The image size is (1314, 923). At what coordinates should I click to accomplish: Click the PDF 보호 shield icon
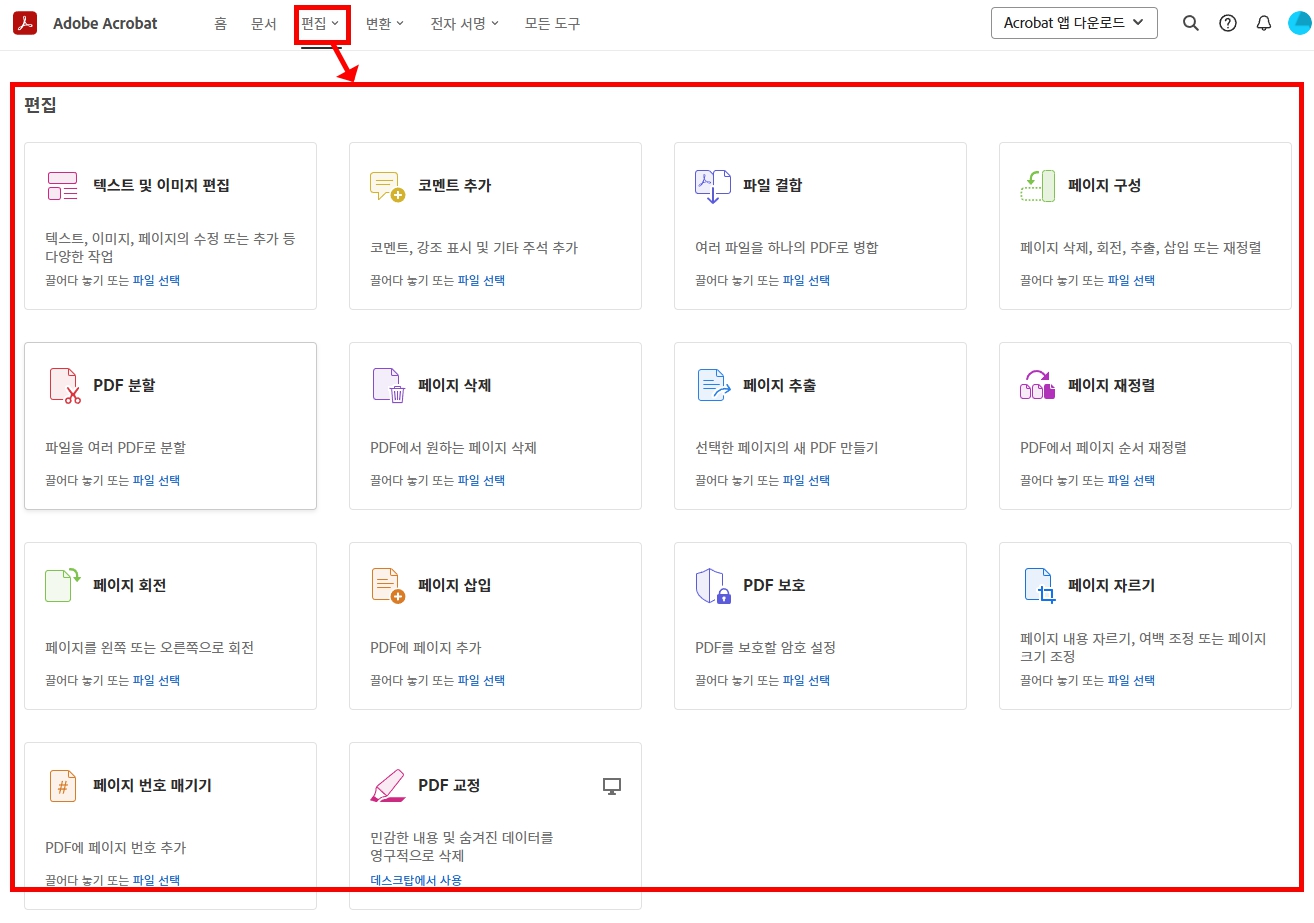tap(713, 586)
